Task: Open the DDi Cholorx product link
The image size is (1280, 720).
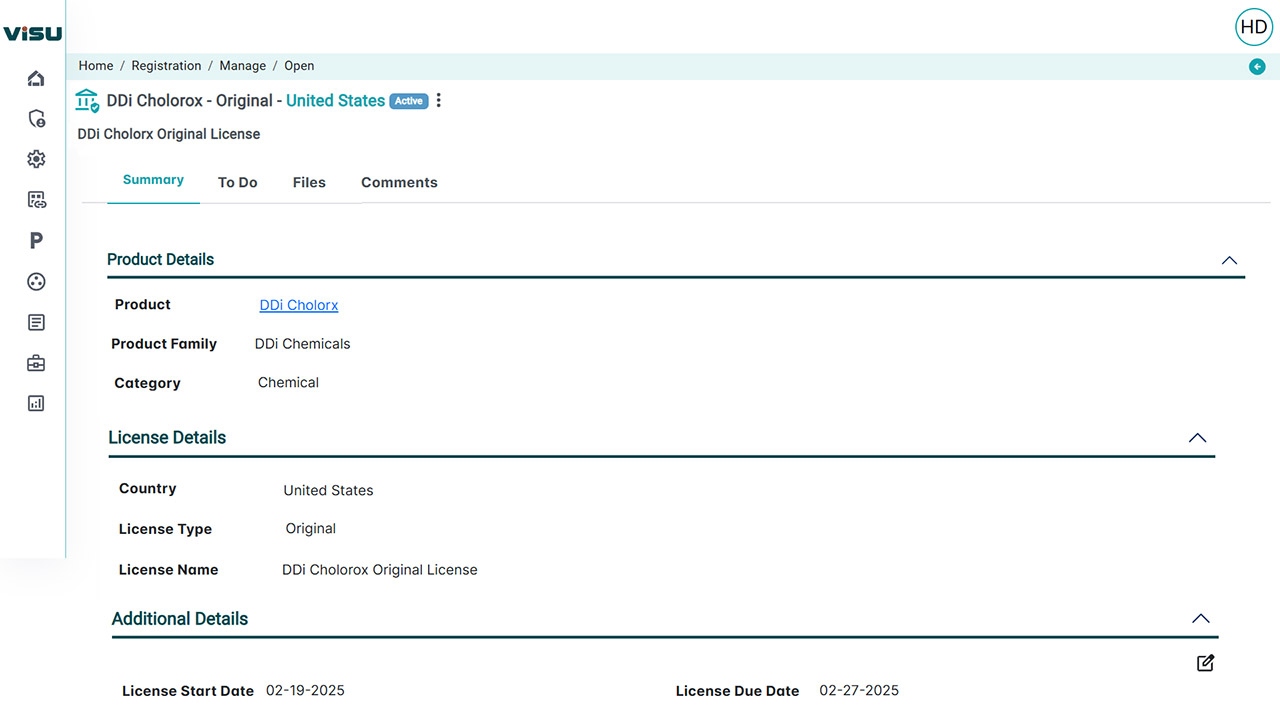Action: pyautogui.click(x=299, y=306)
